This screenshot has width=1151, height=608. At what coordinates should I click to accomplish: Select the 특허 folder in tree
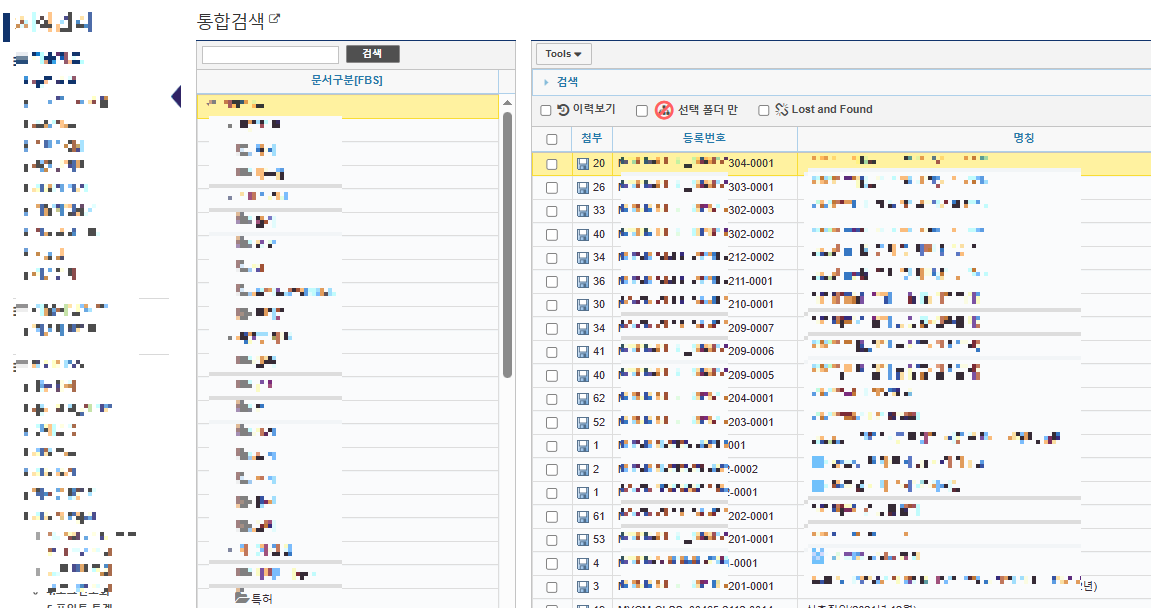(254, 598)
